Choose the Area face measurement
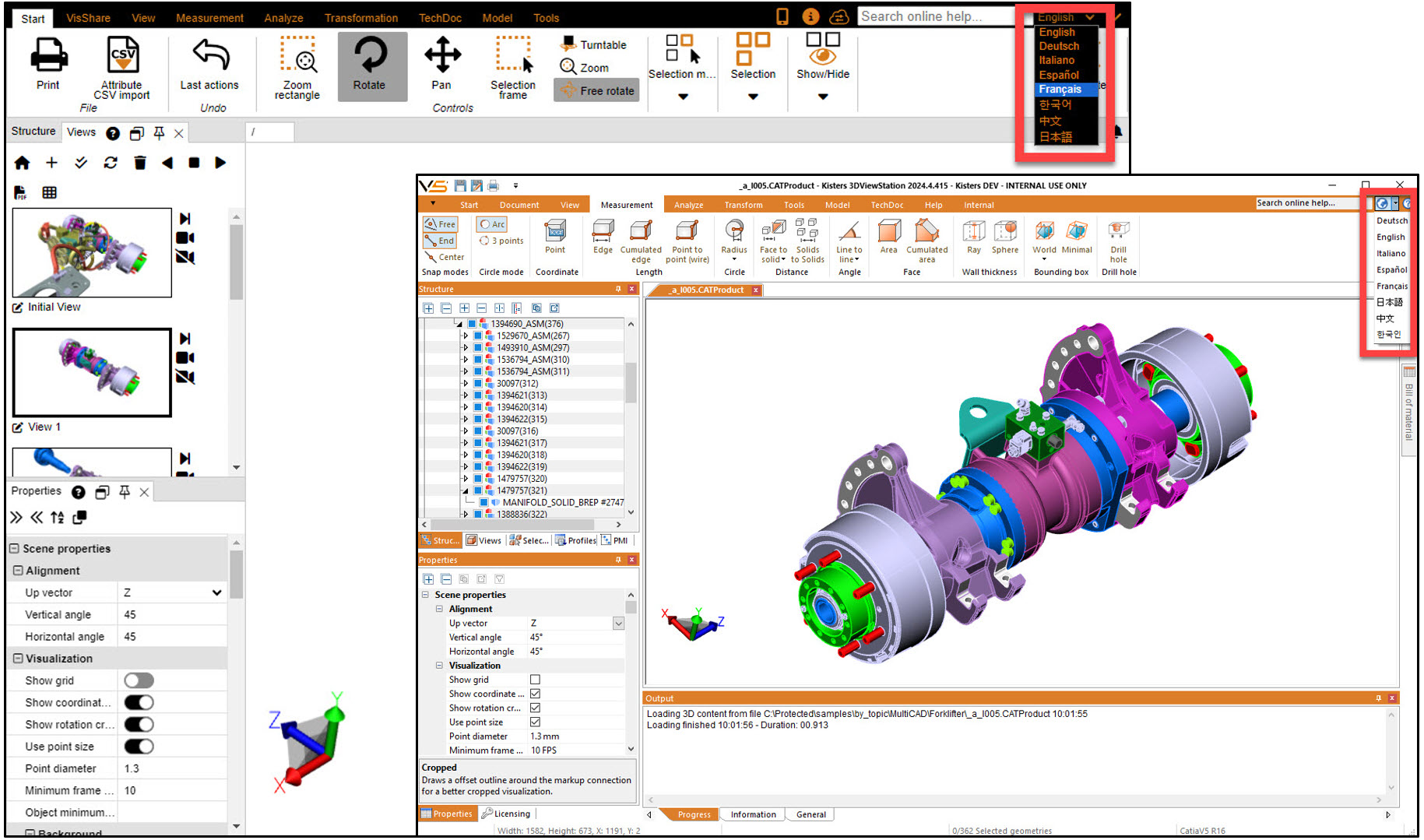Image resolution: width=1424 pixels, height=840 pixels. (889, 237)
